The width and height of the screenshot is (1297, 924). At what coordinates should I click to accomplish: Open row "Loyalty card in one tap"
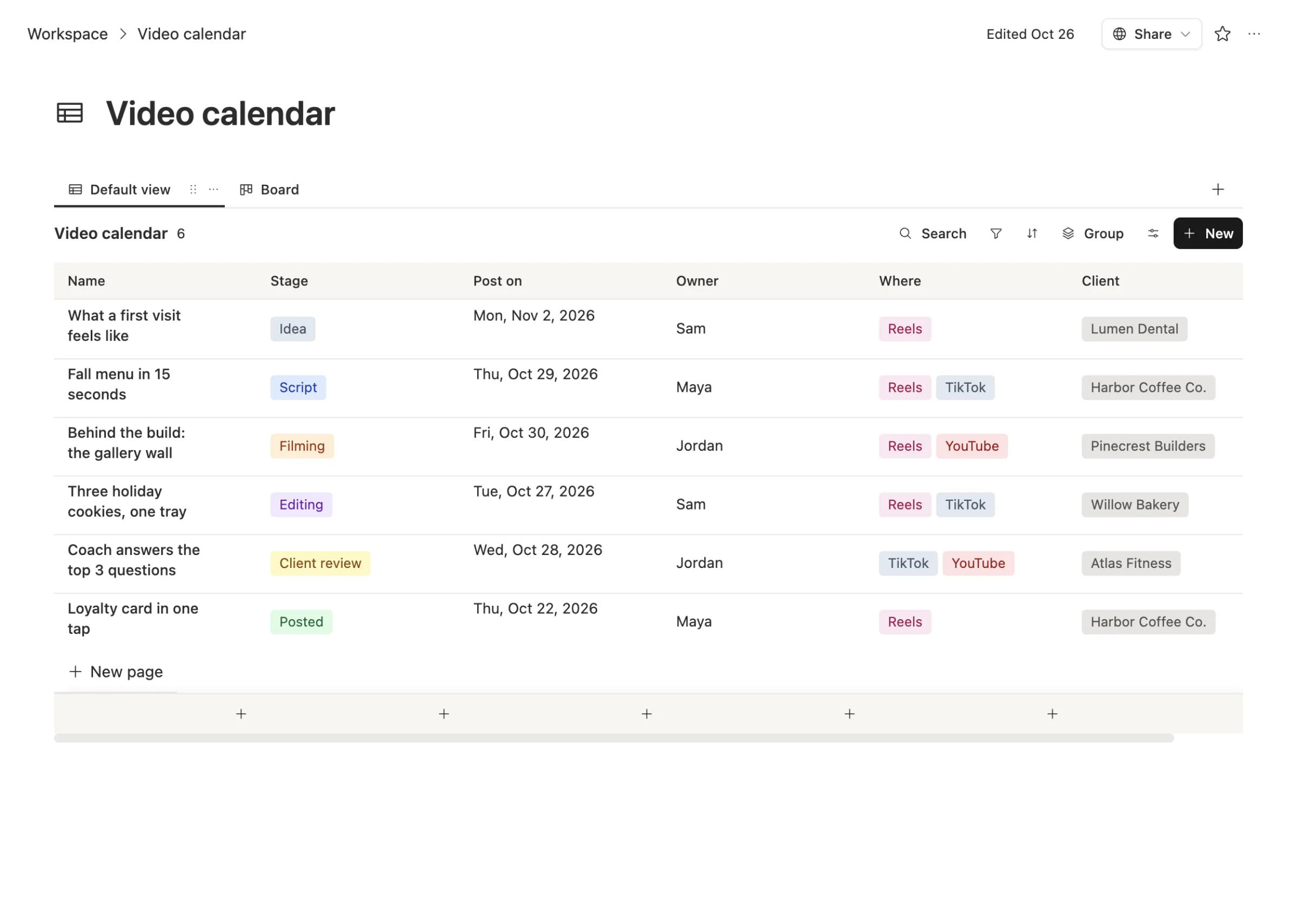click(133, 619)
